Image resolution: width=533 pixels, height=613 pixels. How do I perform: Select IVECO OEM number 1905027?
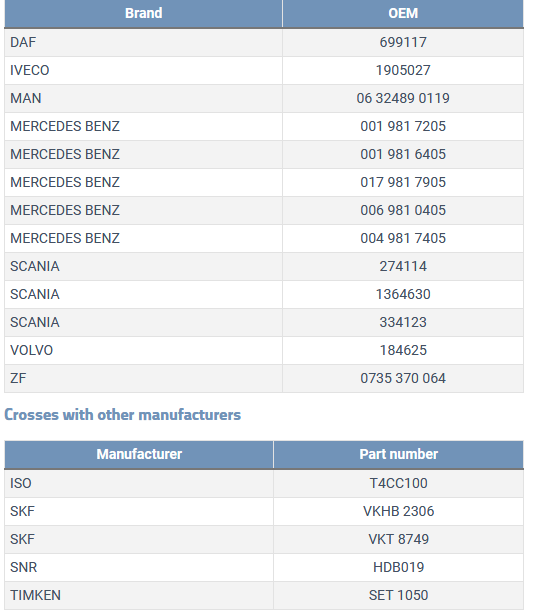403,70
